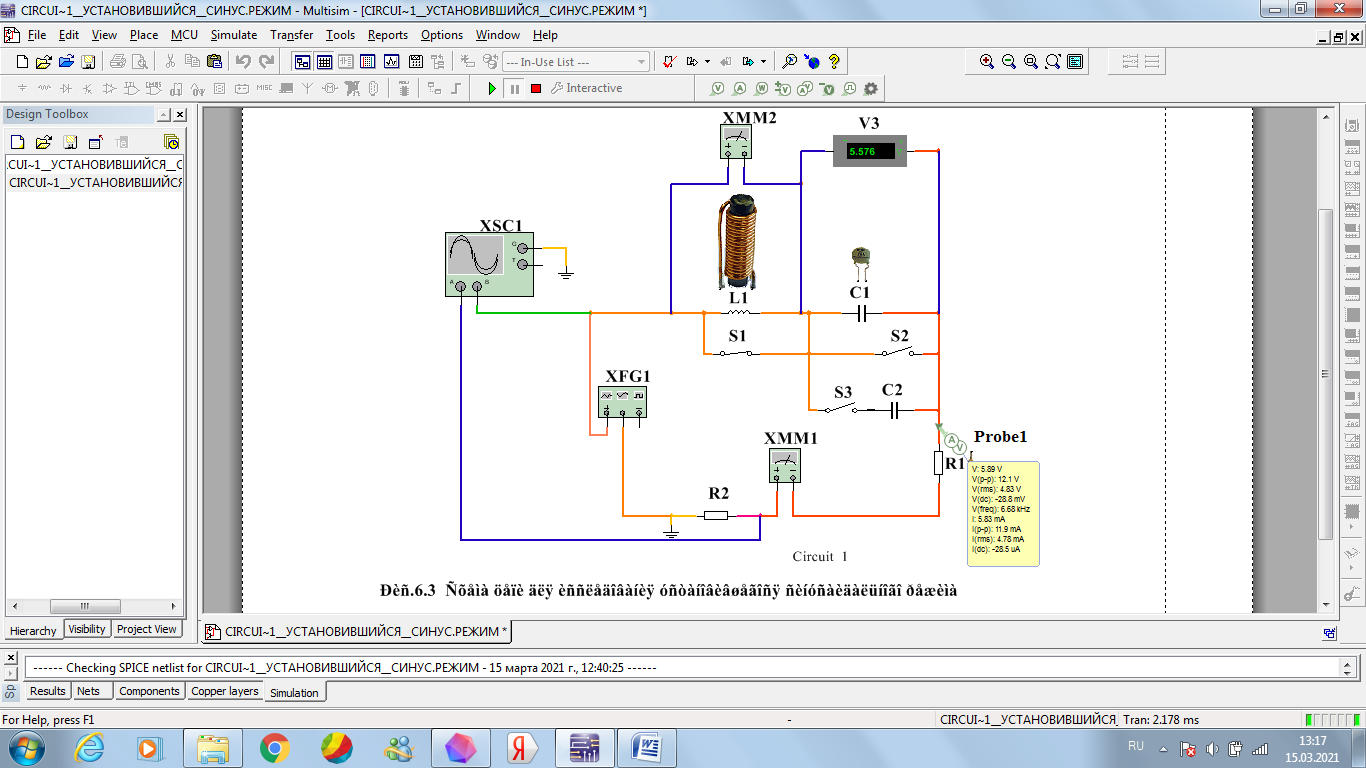Viewport: 1366px width, 768px height.
Task: Paste from the clipboard toolbar icon
Action: tap(214, 62)
